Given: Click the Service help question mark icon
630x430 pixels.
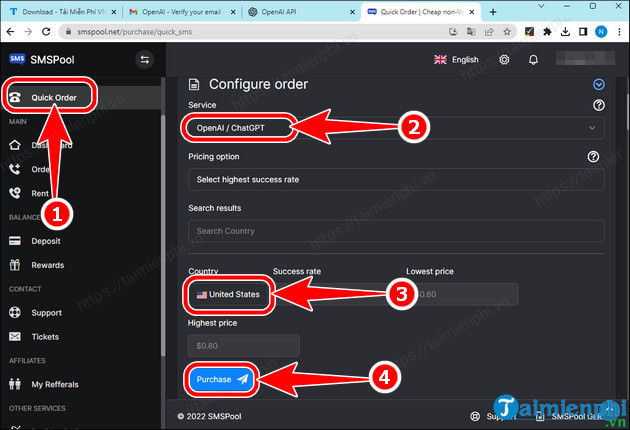Looking at the screenshot, I should (598, 105).
